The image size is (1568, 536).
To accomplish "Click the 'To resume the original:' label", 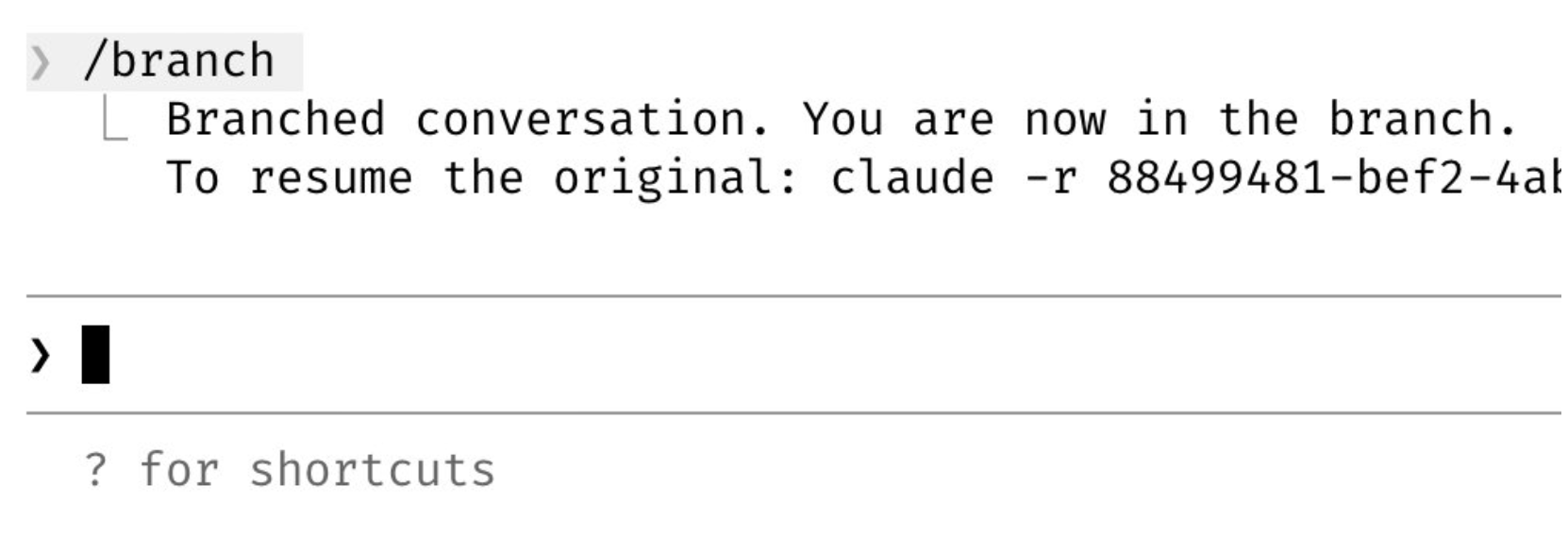I will pos(483,178).
